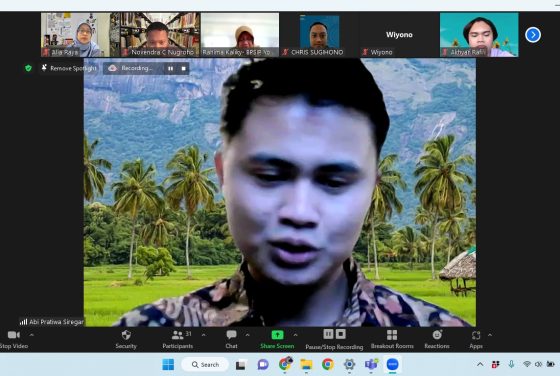Screen dimensions: 560x376
Task: Open Windows Start menu
Action: 168,364
